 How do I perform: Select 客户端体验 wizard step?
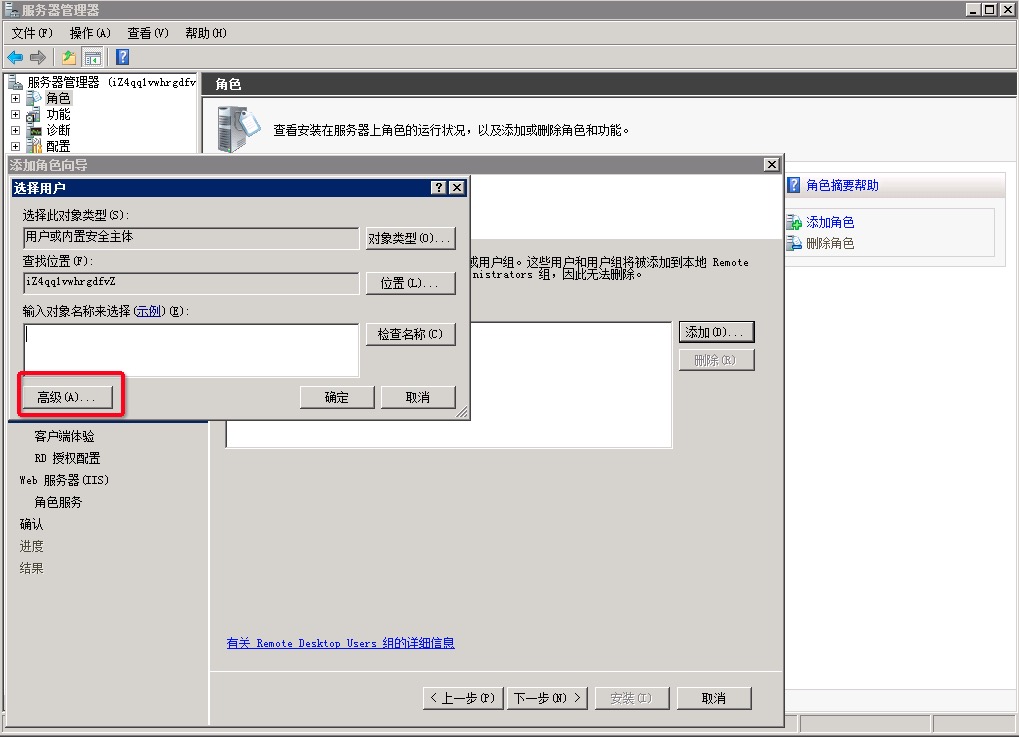coord(64,436)
